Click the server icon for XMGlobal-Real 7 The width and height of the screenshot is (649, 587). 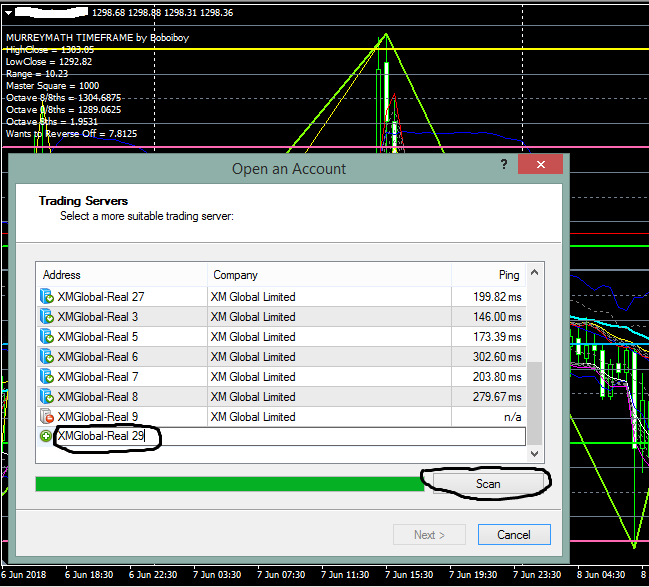click(47, 377)
